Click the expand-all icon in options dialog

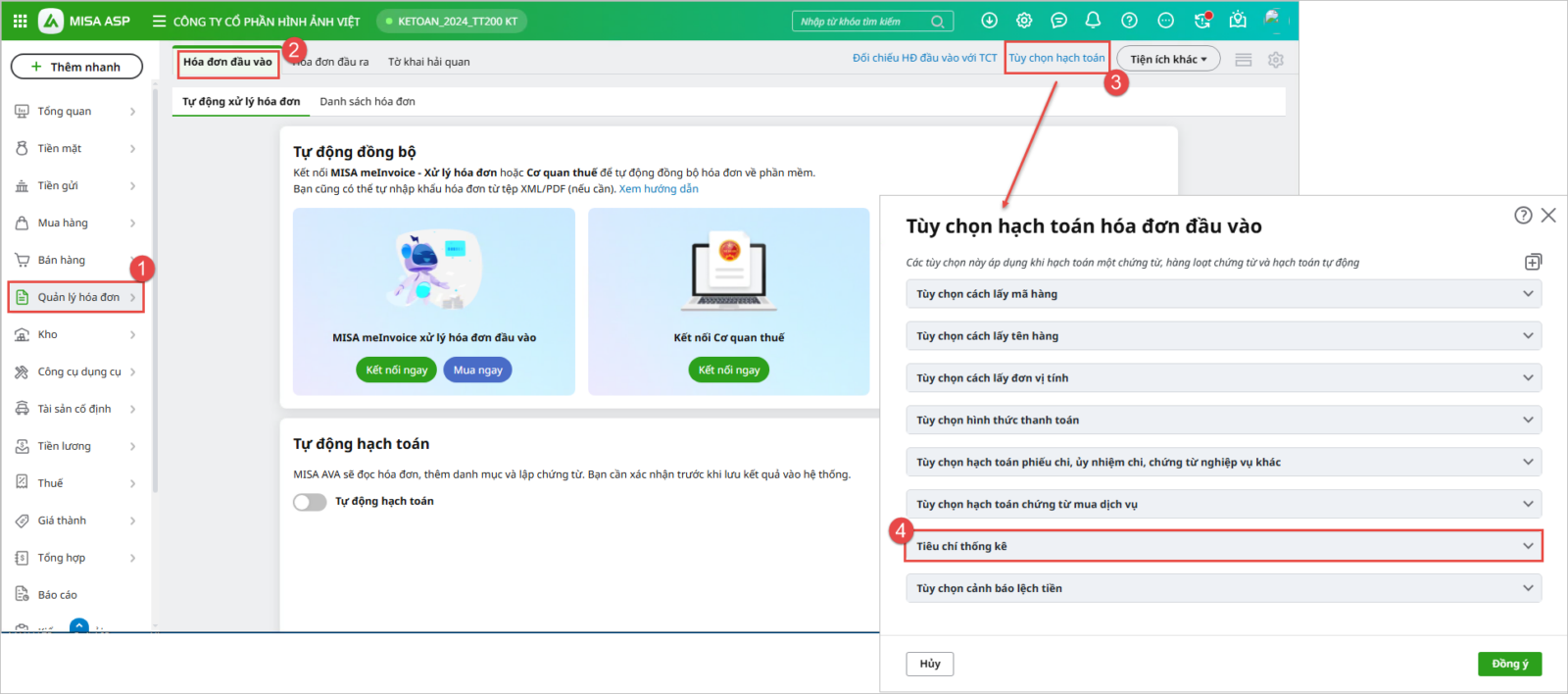coord(1533,262)
